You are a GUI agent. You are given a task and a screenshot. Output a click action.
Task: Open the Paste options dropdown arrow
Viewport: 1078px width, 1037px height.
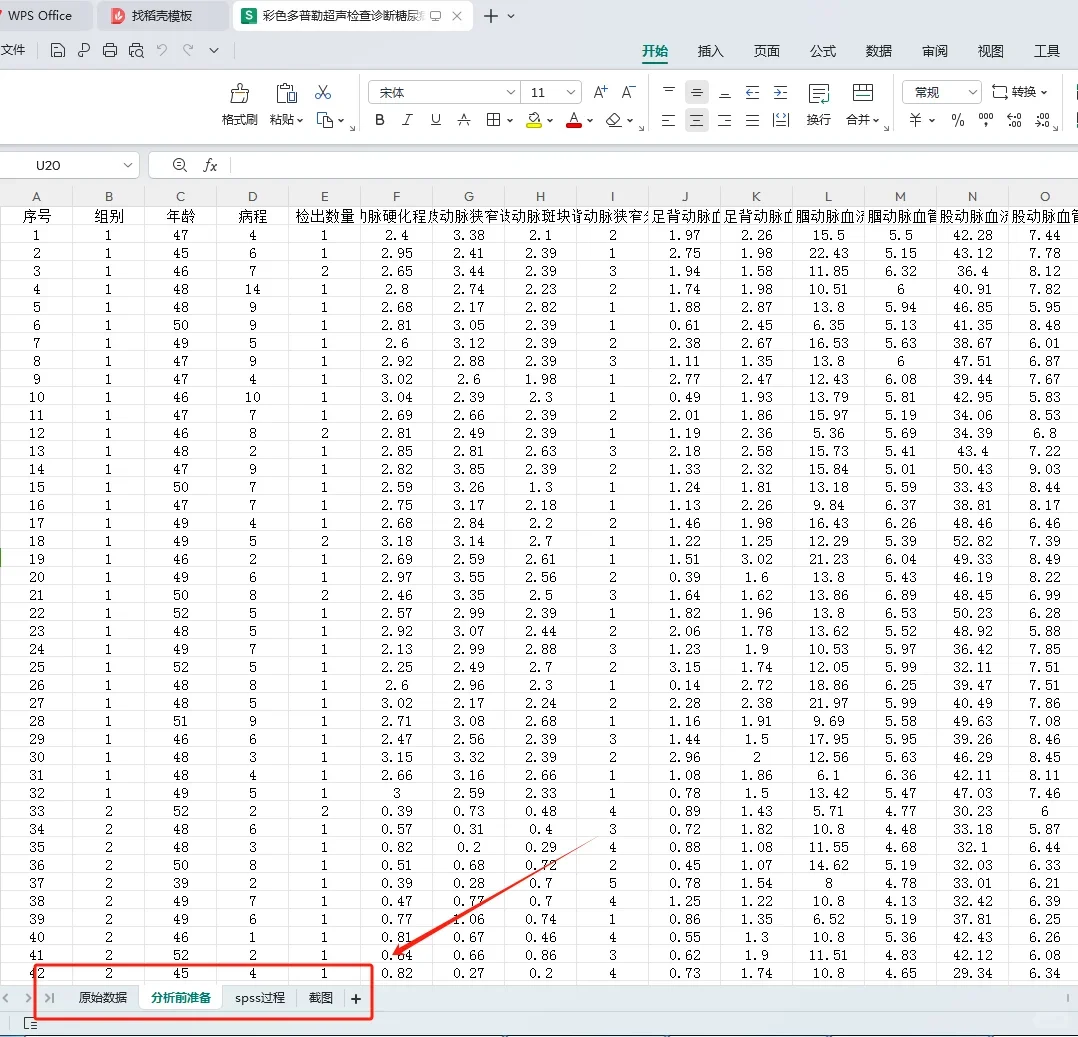[300, 120]
